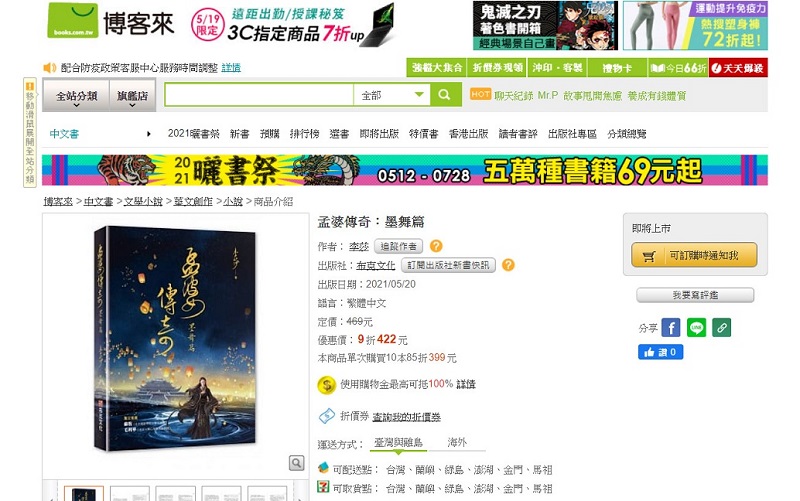Viewport: 800px width, 501px height.
Task: Open the 博客來 books.com.tw logo
Action: pyautogui.click(x=111, y=21)
